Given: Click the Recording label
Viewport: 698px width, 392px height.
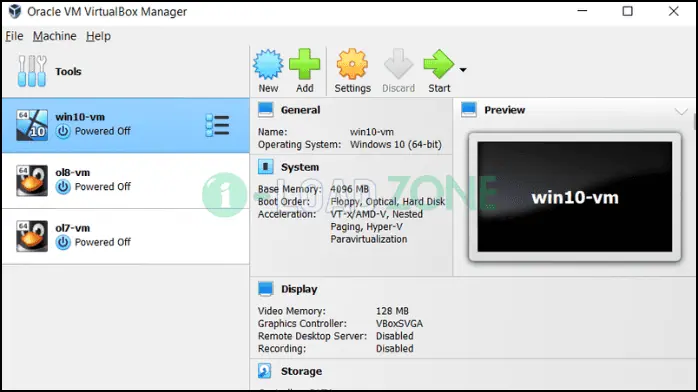Looking at the screenshot, I should click(282, 348).
